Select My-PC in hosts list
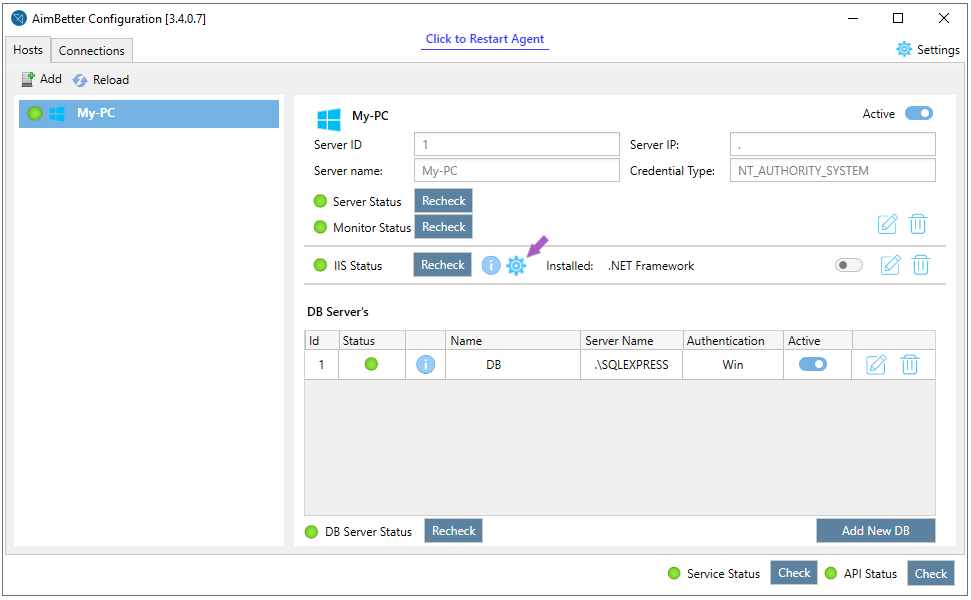Image resolution: width=971 pixels, height=600 pixels. tap(149, 114)
